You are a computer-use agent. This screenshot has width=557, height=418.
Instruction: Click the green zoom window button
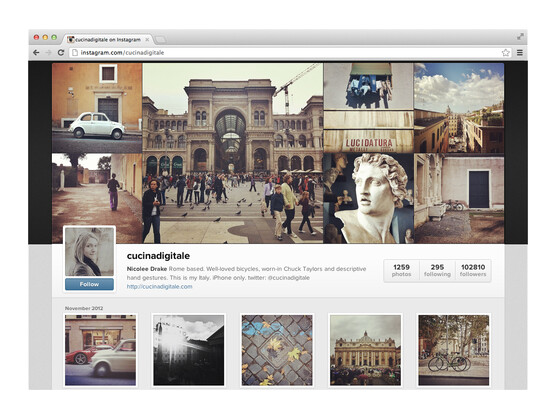(x=54, y=37)
